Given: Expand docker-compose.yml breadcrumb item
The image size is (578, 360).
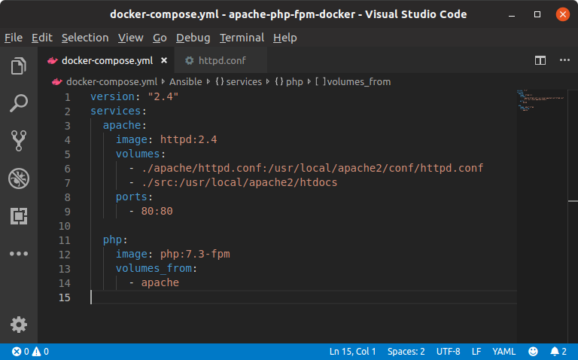Looking at the screenshot, I should (x=112, y=82).
